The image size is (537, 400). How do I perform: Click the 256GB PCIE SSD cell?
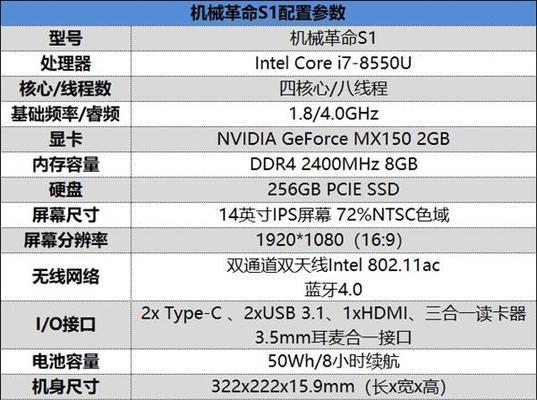[x=334, y=190]
